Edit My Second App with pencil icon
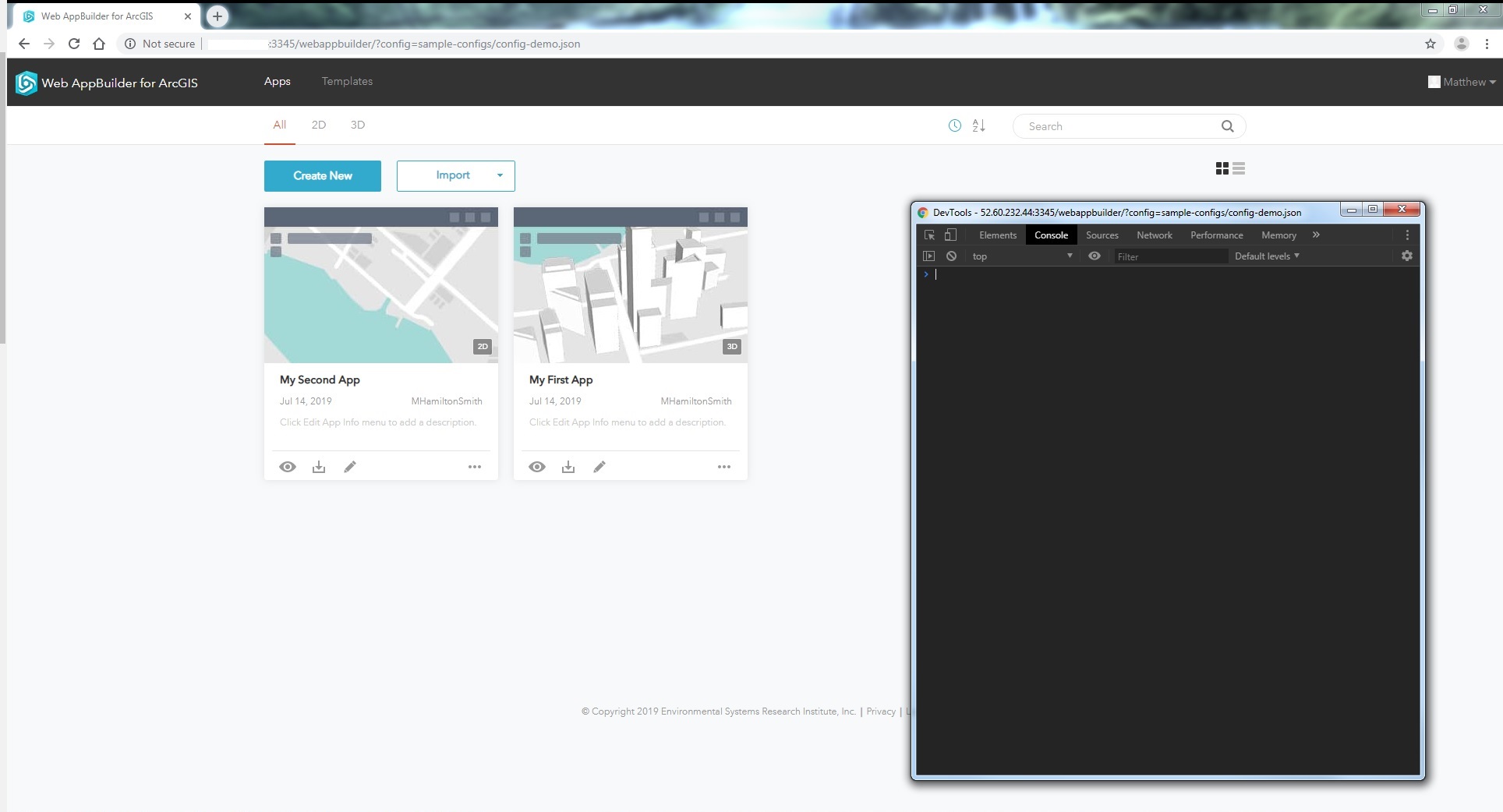The height and width of the screenshot is (812, 1503). [350, 467]
